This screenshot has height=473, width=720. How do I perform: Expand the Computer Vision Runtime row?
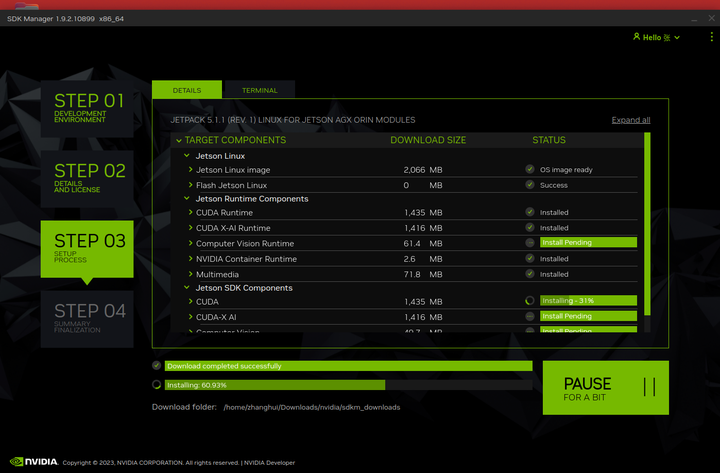pyautogui.click(x=191, y=243)
